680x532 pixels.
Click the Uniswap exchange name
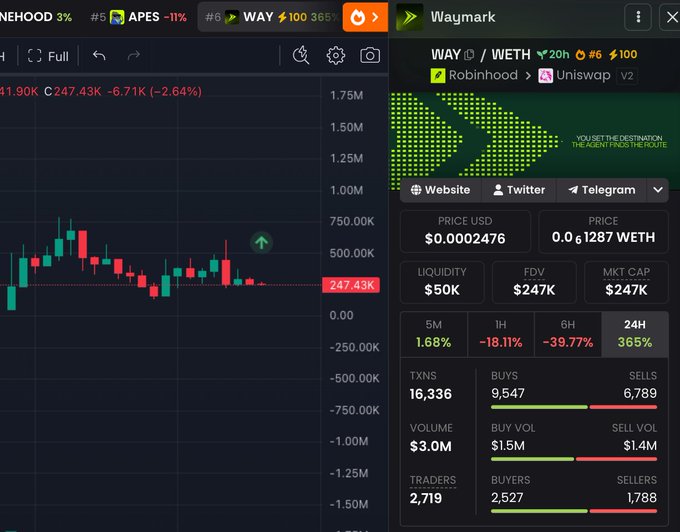click(583, 75)
